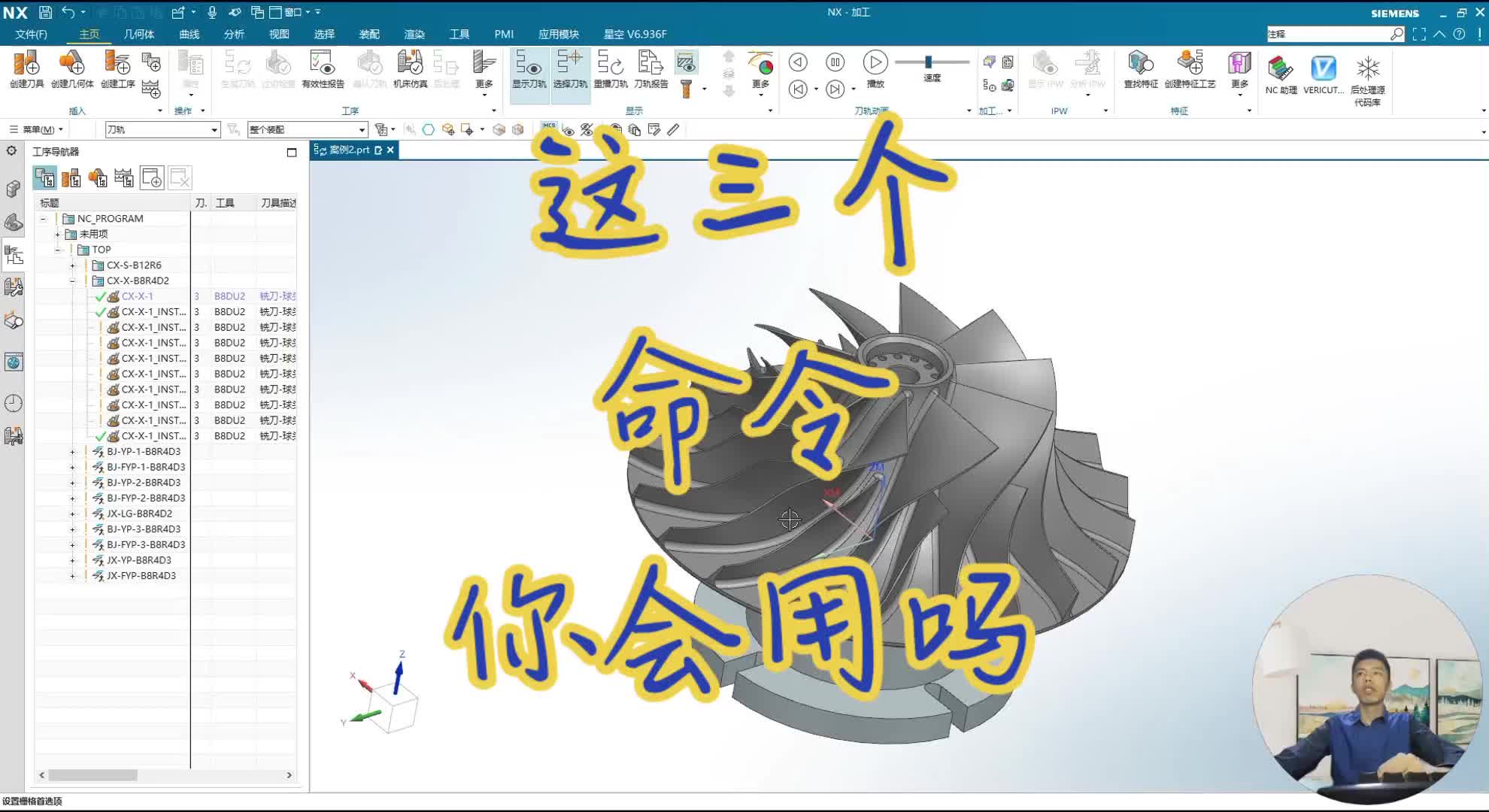Screen dimensions: 1489x812
Task: Toggle 选择刀轨 (Select Toolpath) mode
Action: [572, 71]
